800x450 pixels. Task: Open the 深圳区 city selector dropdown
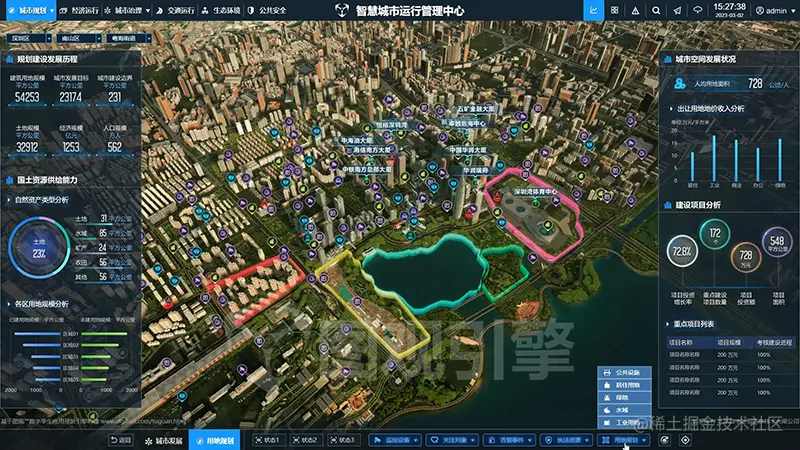pyautogui.click(x=29, y=38)
